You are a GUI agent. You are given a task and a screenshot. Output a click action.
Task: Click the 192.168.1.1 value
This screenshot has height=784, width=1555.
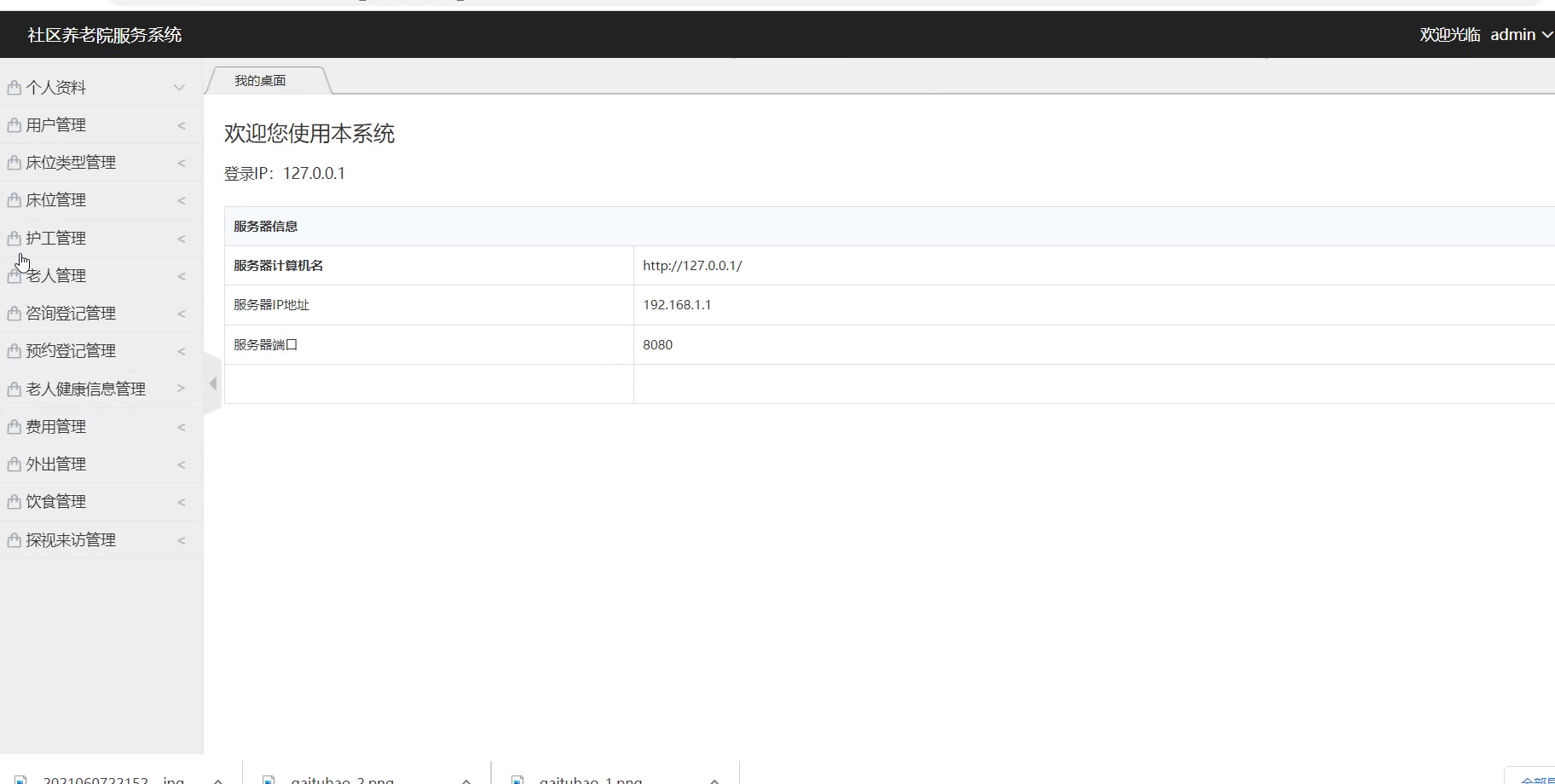pyautogui.click(x=677, y=305)
